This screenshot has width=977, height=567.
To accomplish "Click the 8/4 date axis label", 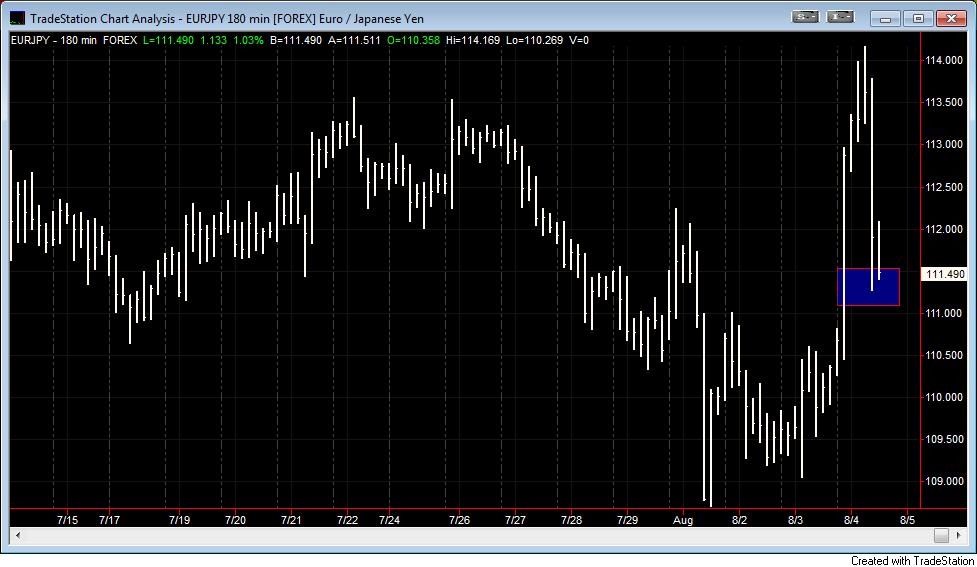I will [851, 520].
